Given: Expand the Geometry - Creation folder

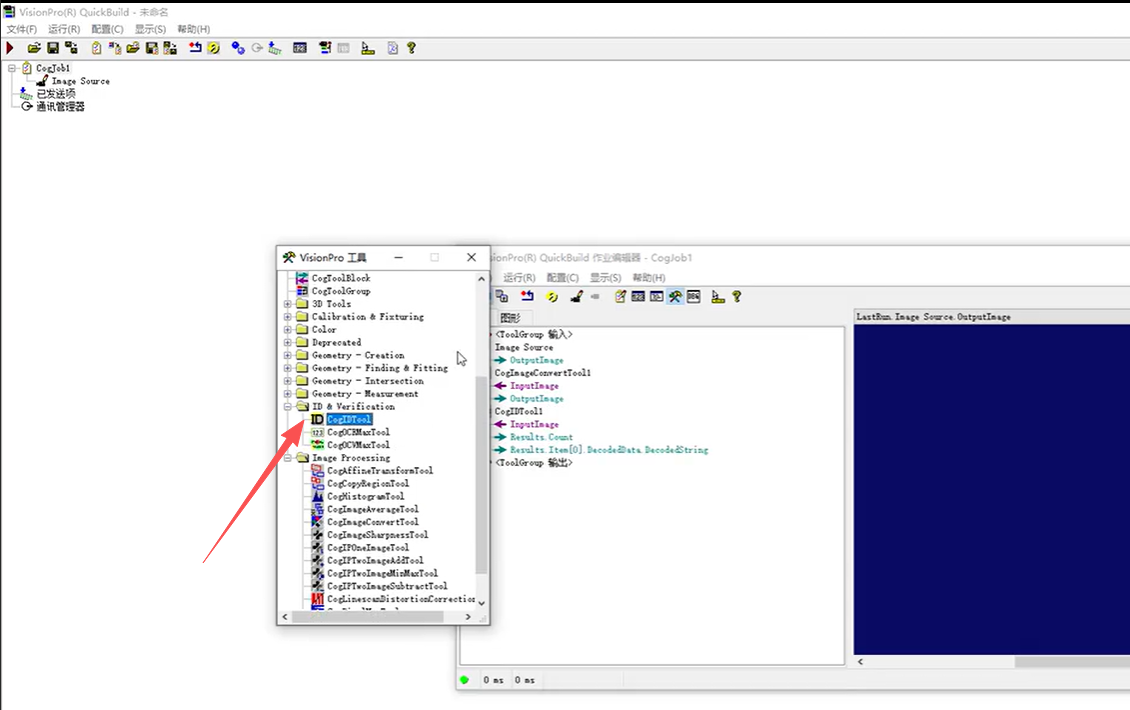Looking at the screenshot, I should 288,355.
